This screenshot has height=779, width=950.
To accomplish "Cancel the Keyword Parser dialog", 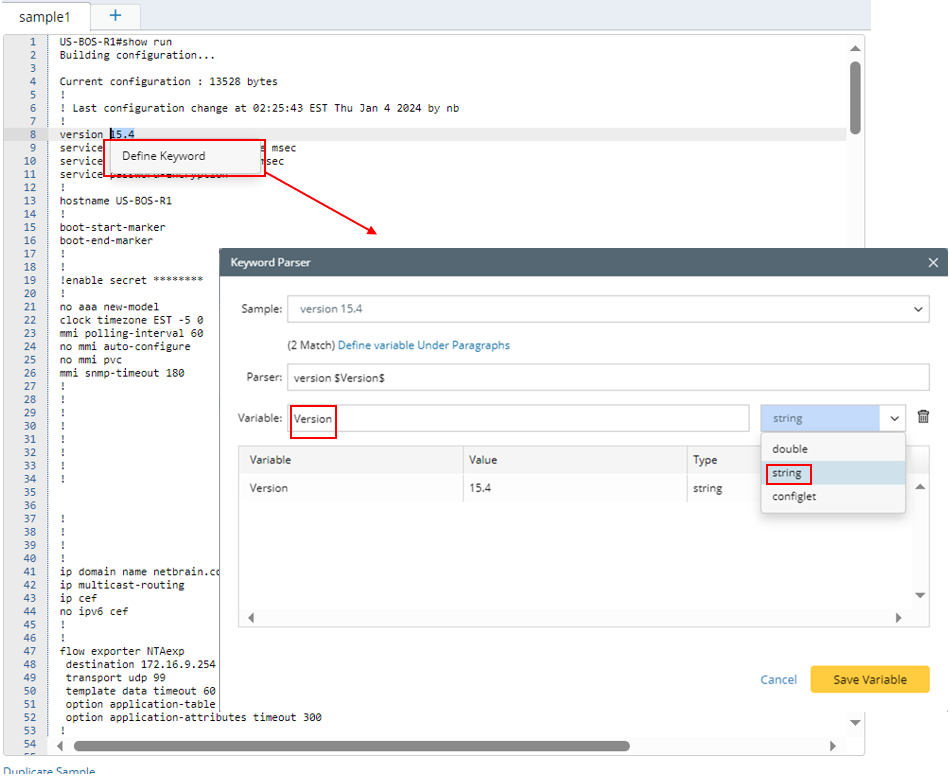I will tap(778, 679).
